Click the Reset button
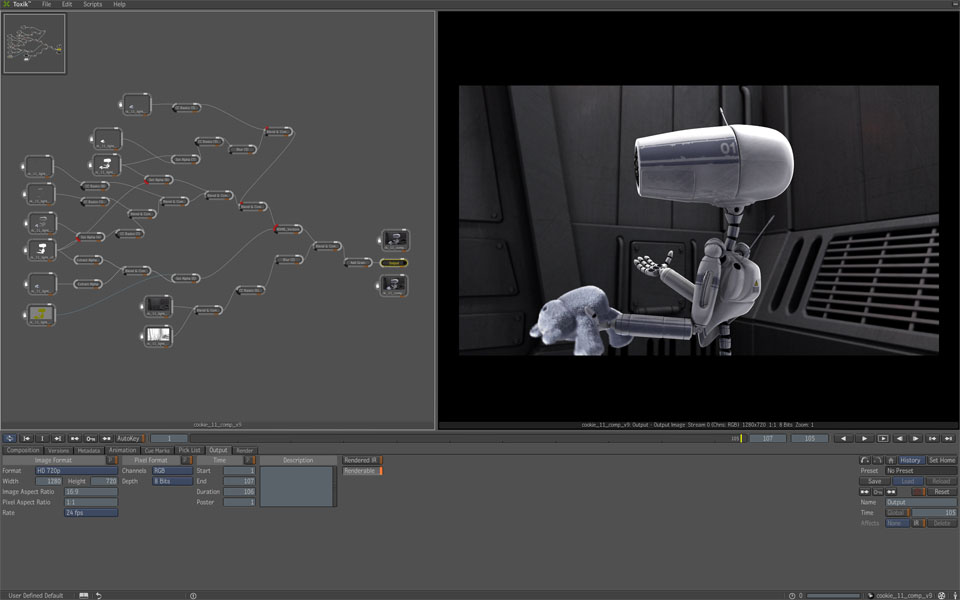 point(941,492)
